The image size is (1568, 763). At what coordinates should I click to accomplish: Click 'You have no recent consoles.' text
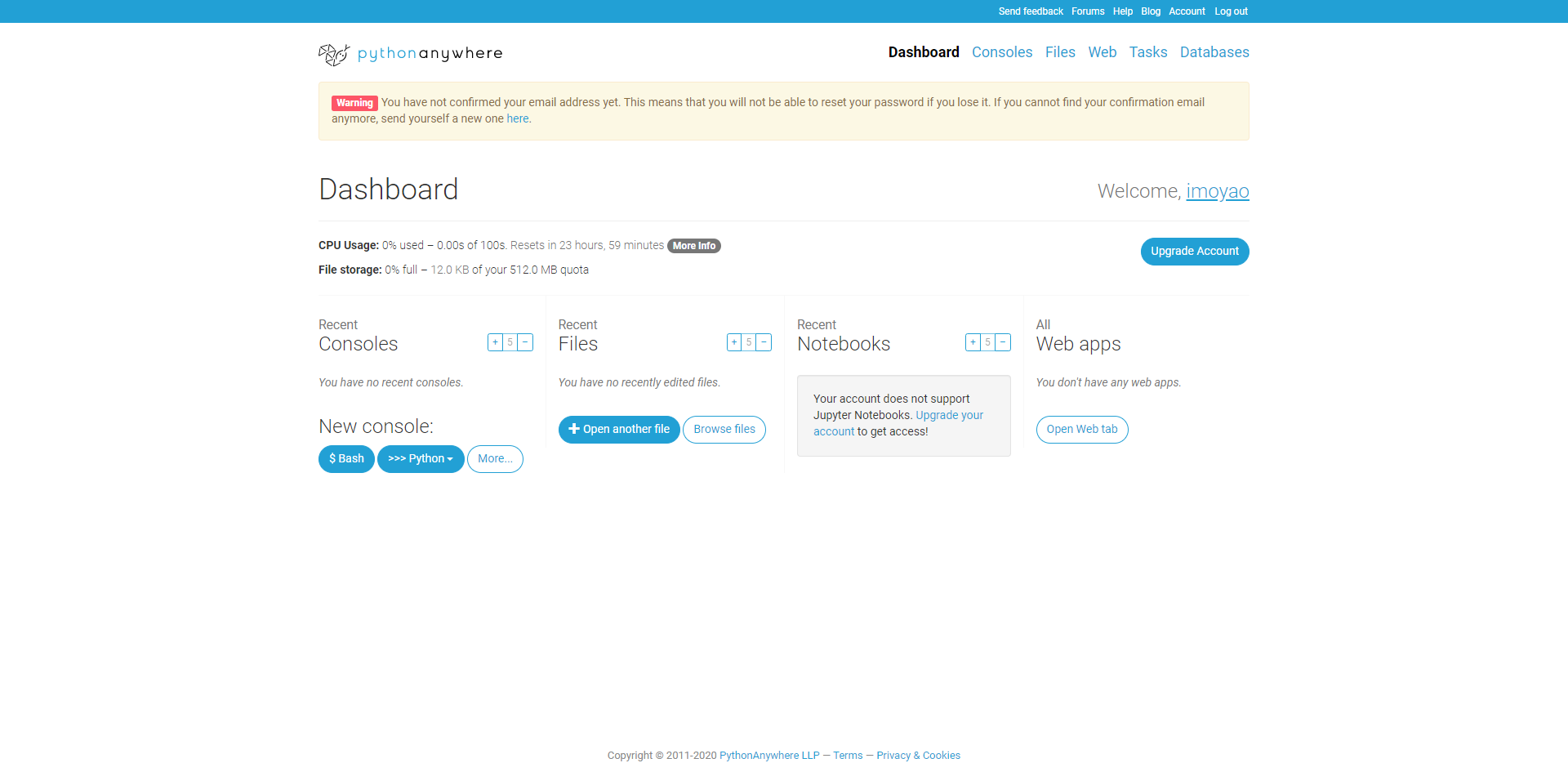pyautogui.click(x=390, y=382)
